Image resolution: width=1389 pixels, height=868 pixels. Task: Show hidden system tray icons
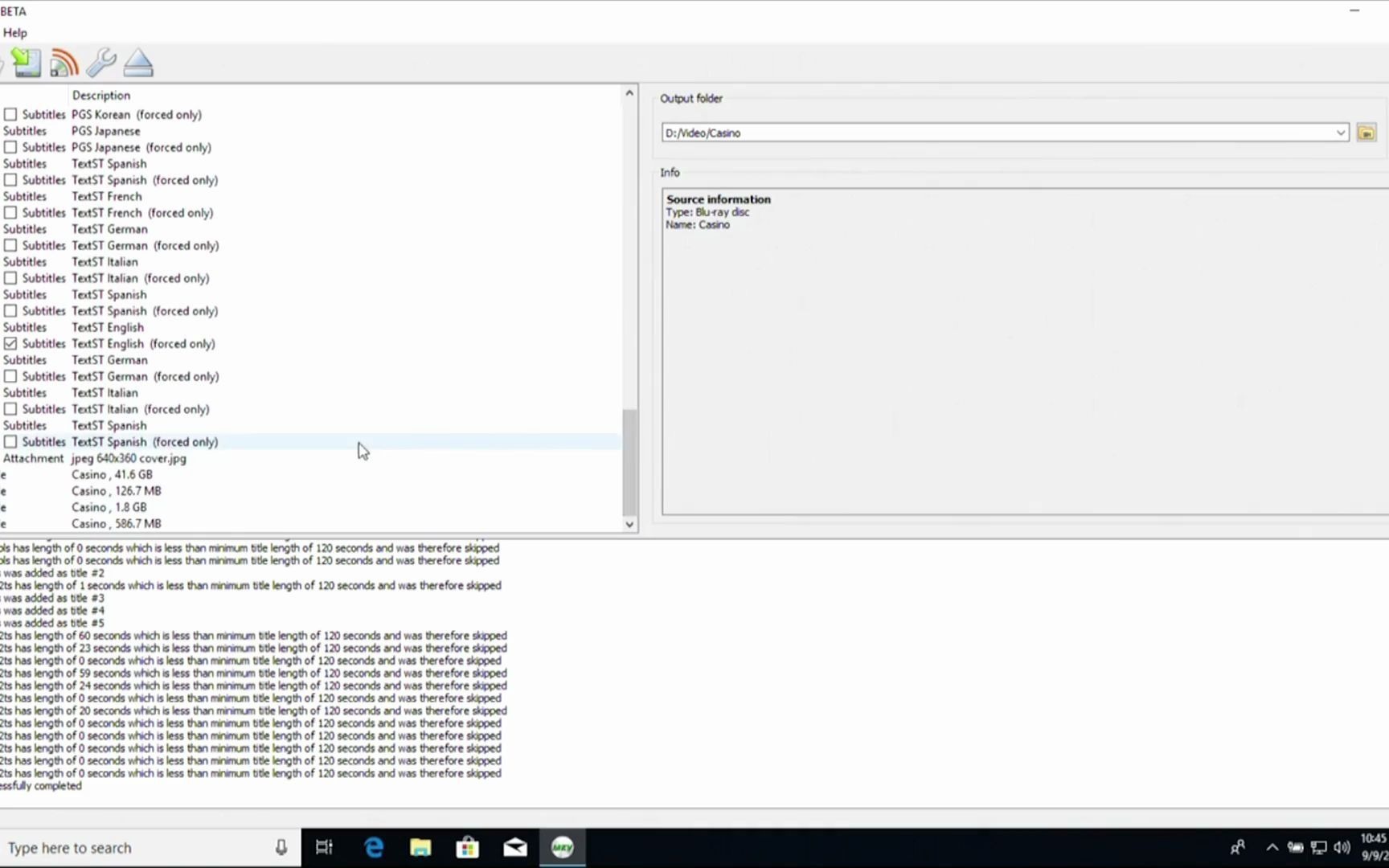click(1272, 847)
